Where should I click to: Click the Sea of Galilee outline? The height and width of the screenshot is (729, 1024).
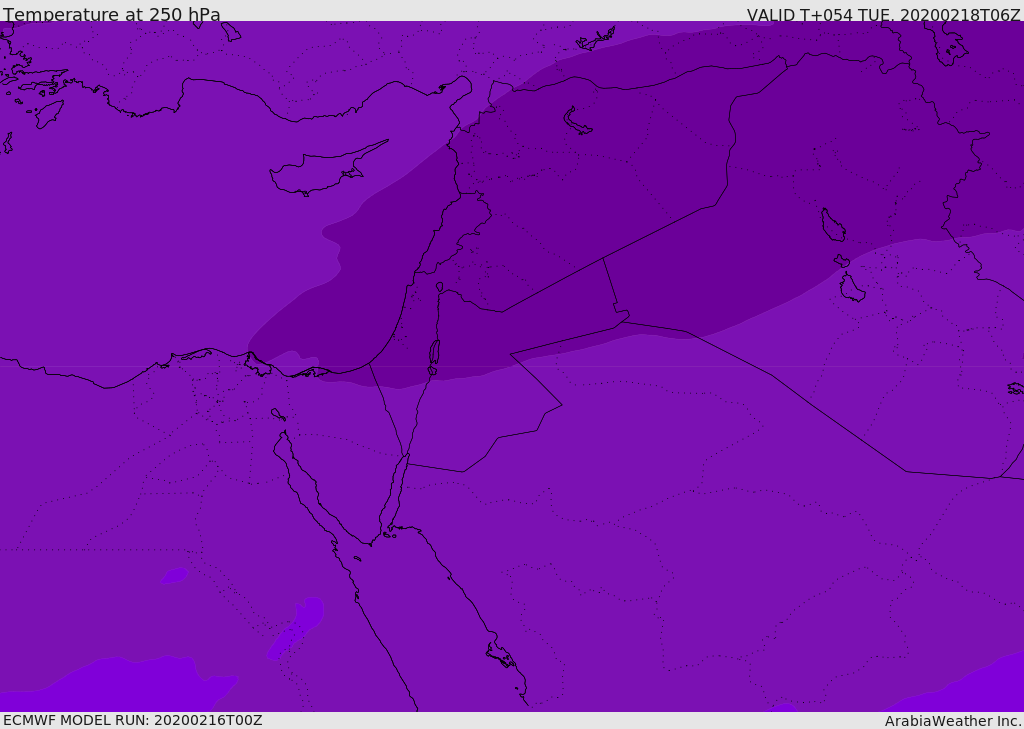[x=439, y=288]
